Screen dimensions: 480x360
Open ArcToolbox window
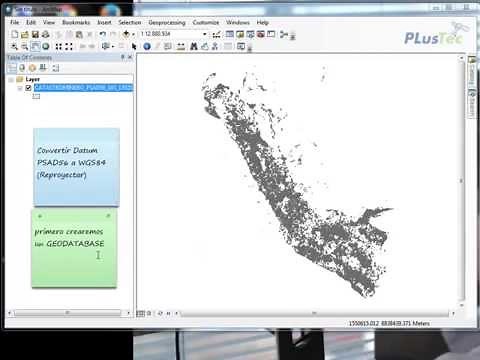[x=261, y=34]
